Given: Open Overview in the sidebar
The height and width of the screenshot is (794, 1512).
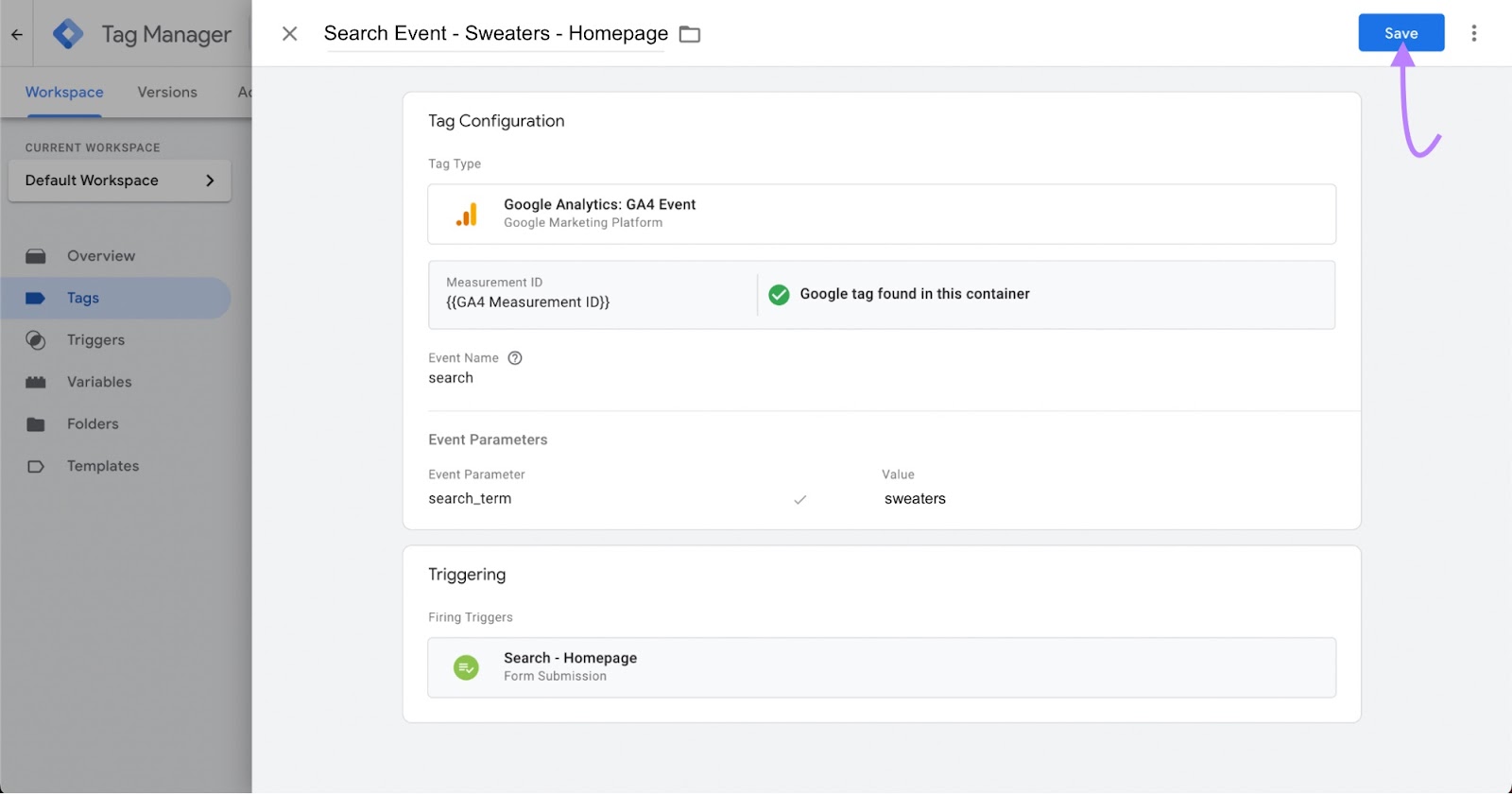Looking at the screenshot, I should (101, 256).
